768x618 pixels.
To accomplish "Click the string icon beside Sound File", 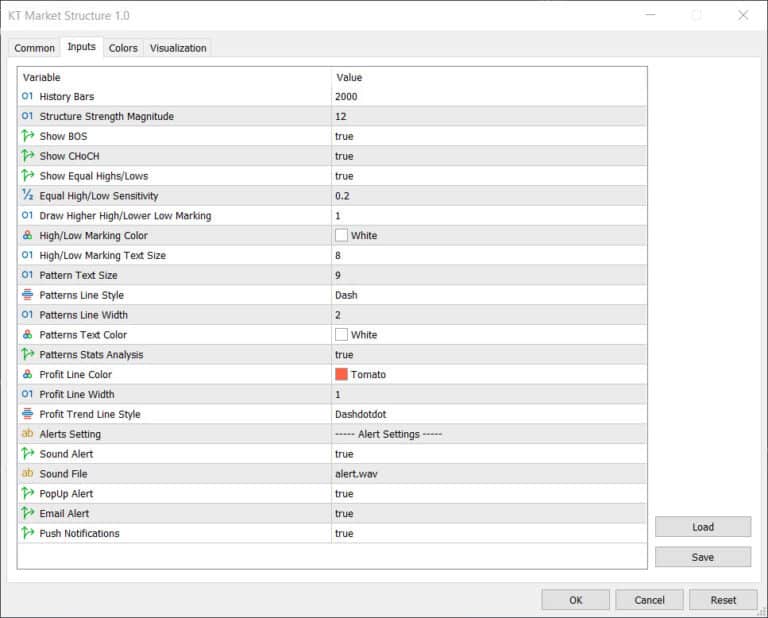I will coord(27,473).
